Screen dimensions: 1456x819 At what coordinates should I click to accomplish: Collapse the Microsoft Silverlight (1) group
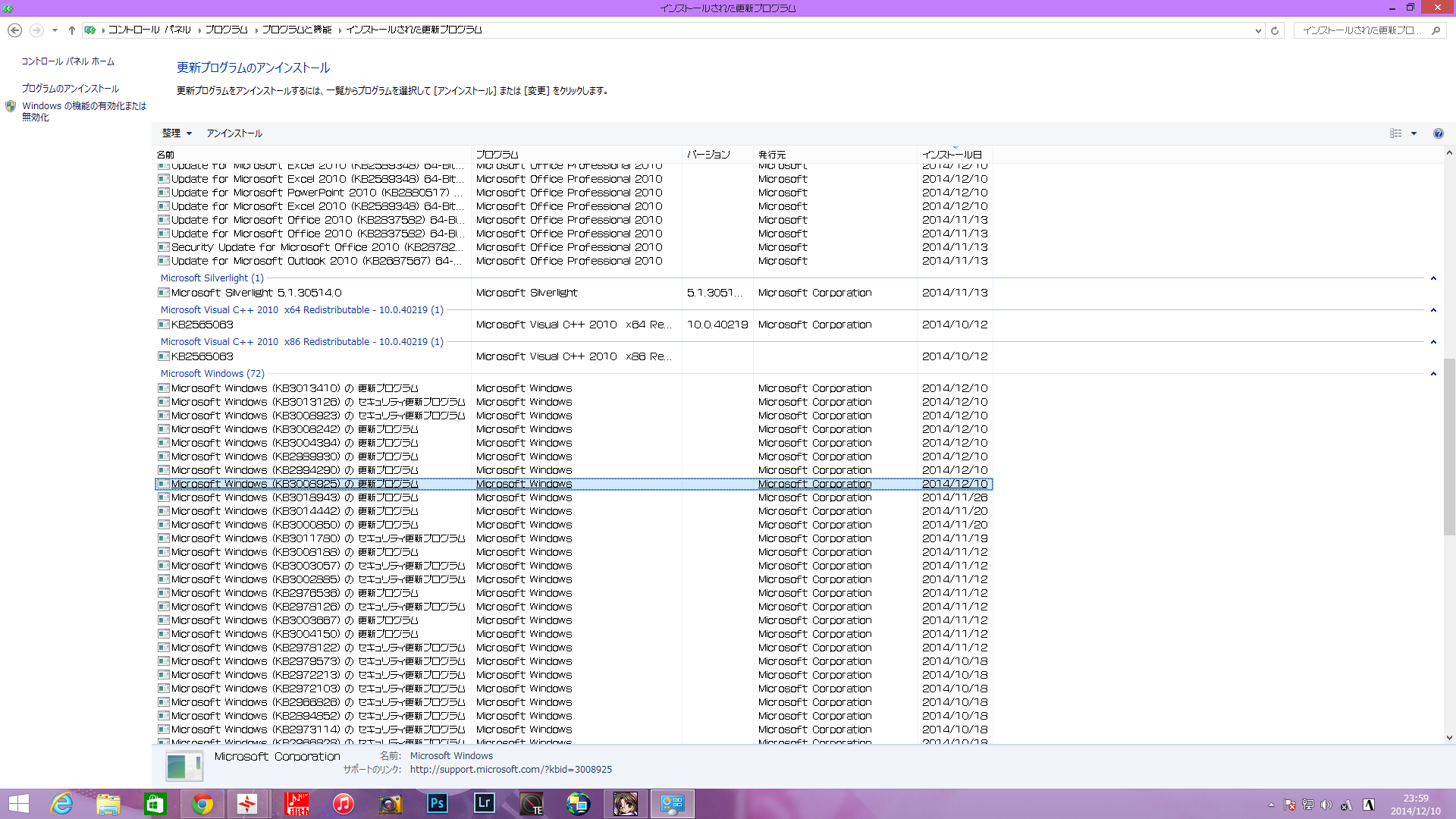(x=1433, y=278)
